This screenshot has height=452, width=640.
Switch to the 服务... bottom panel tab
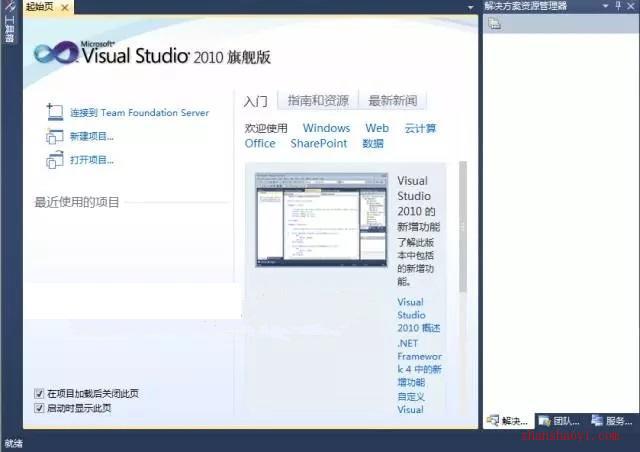(612, 421)
